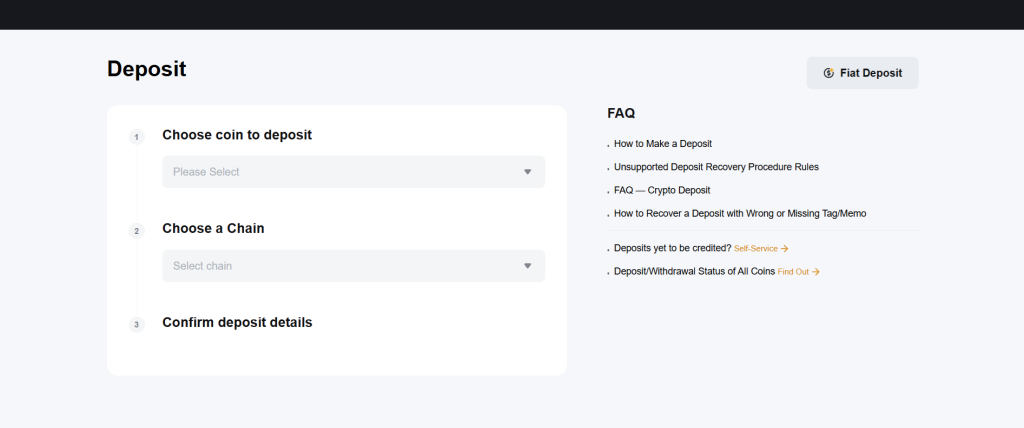The width and height of the screenshot is (1024, 428).
Task: Click the arrow on the coin selector
Action: click(528, 172)
